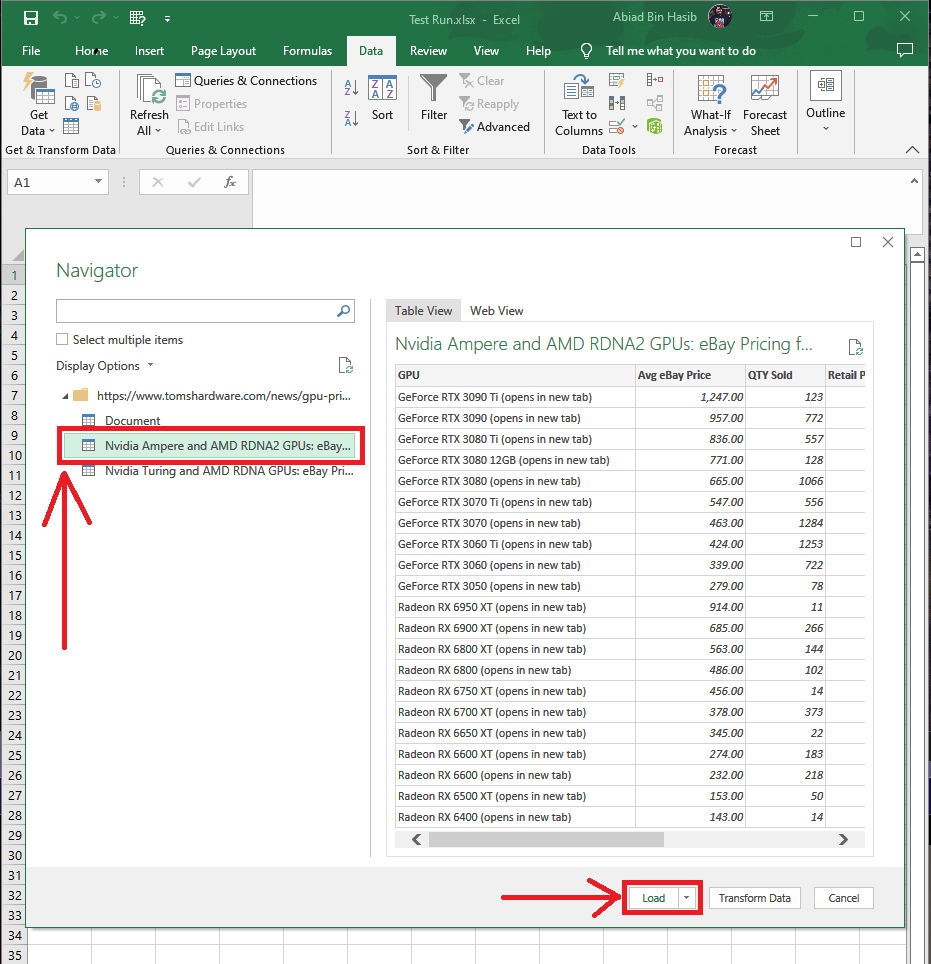Click the Remove Duplicates icon
This screenshot has height=964, width=931.
tap(617, 103)
